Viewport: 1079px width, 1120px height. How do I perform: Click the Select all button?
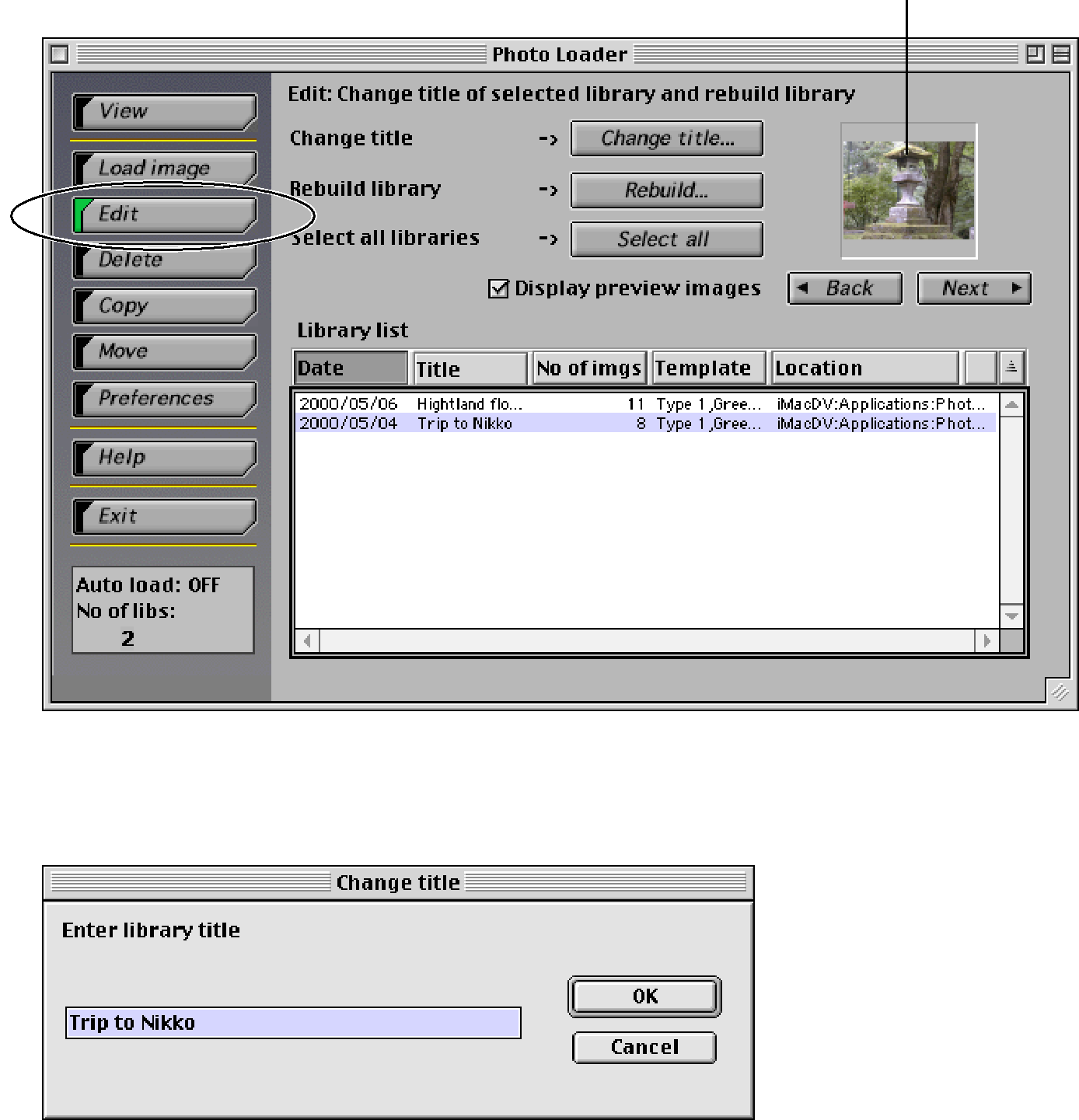[667, 239]
